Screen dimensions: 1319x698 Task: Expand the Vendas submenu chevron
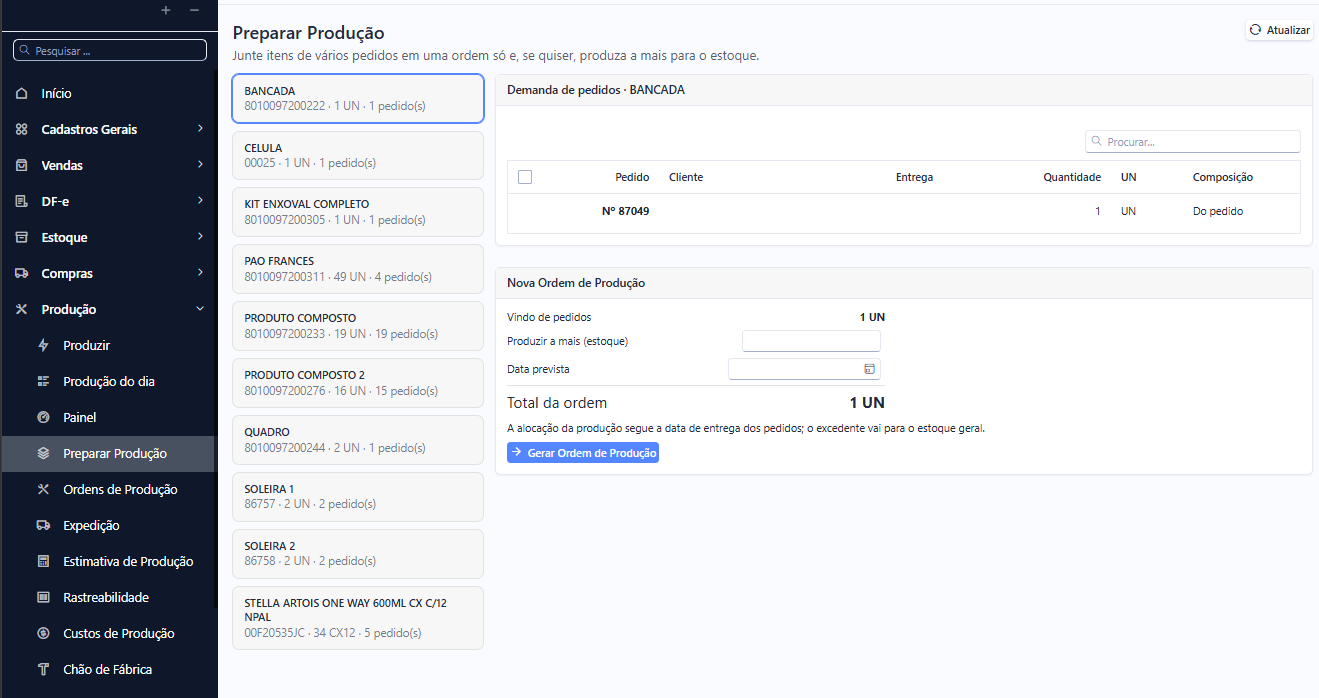tap(200, 165)
